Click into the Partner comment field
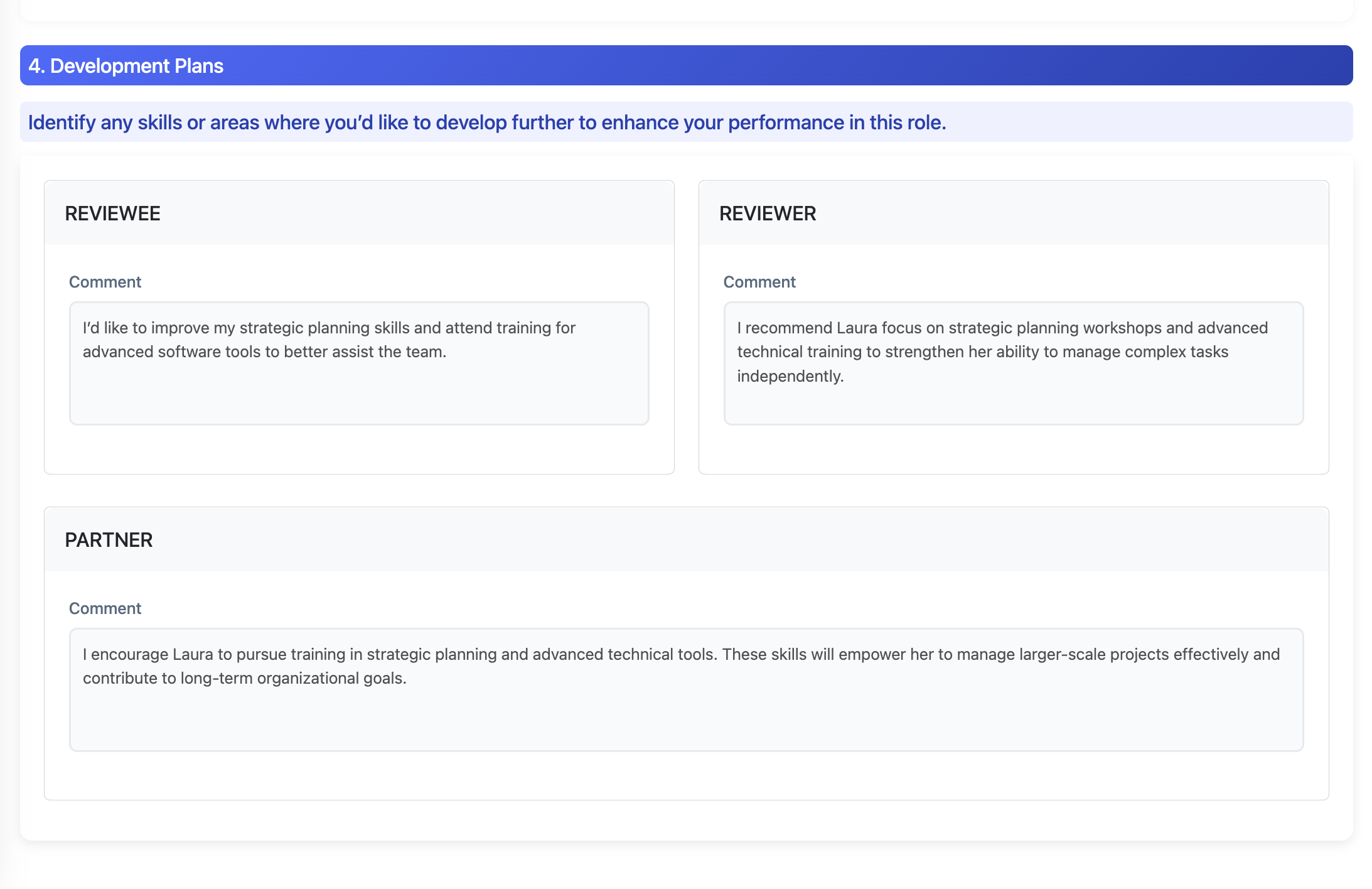The image size is (1372, 889). (686, 689)
